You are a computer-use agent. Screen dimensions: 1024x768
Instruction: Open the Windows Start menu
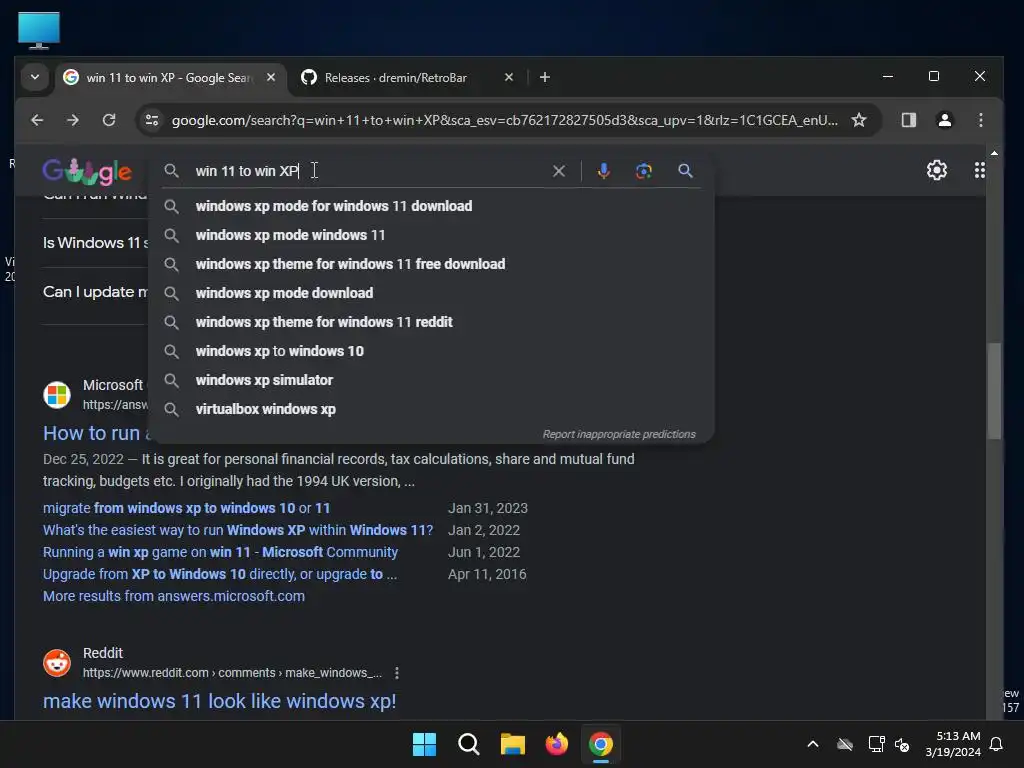(424, 744)
